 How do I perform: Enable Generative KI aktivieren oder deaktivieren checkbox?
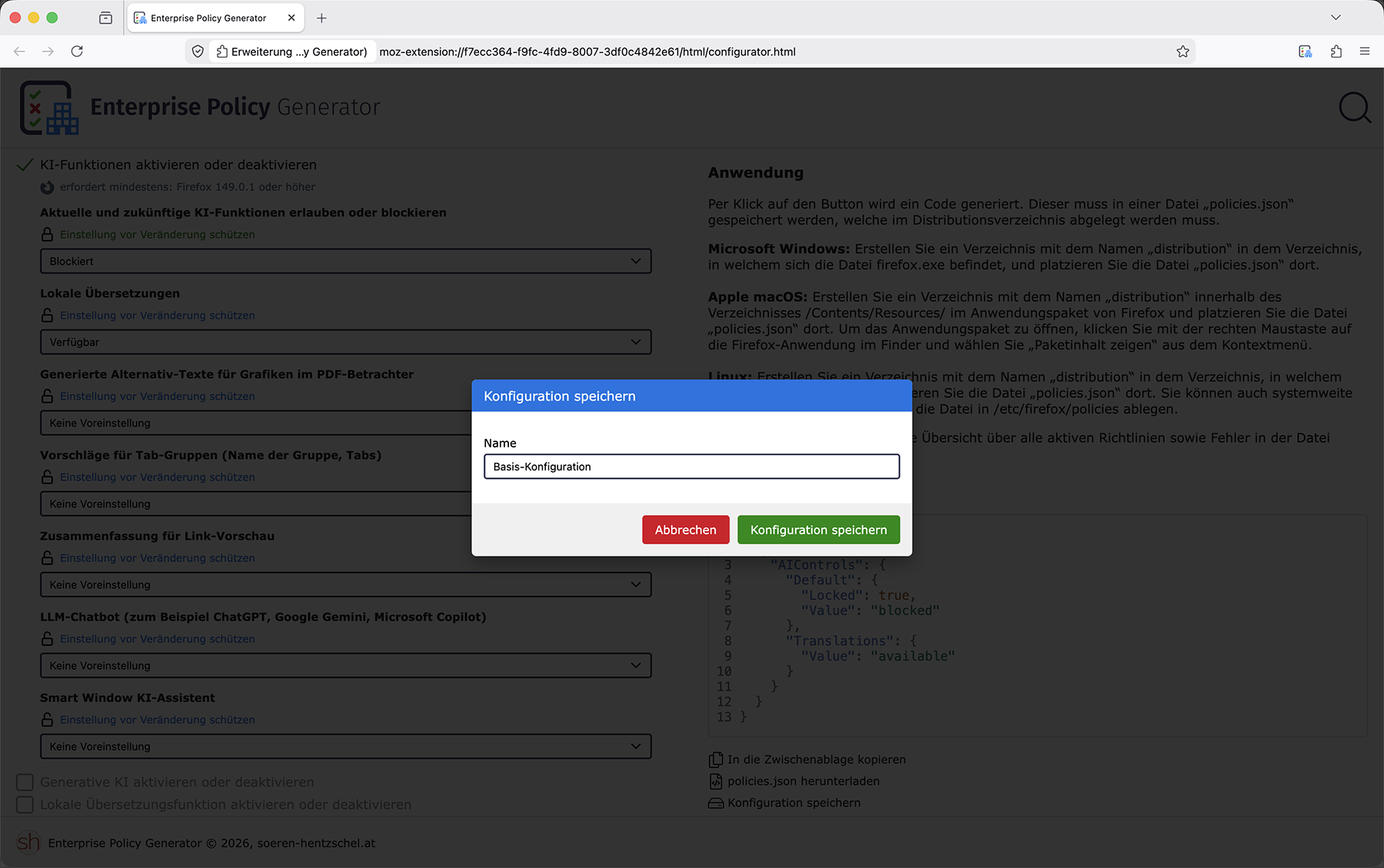point(25,782)
